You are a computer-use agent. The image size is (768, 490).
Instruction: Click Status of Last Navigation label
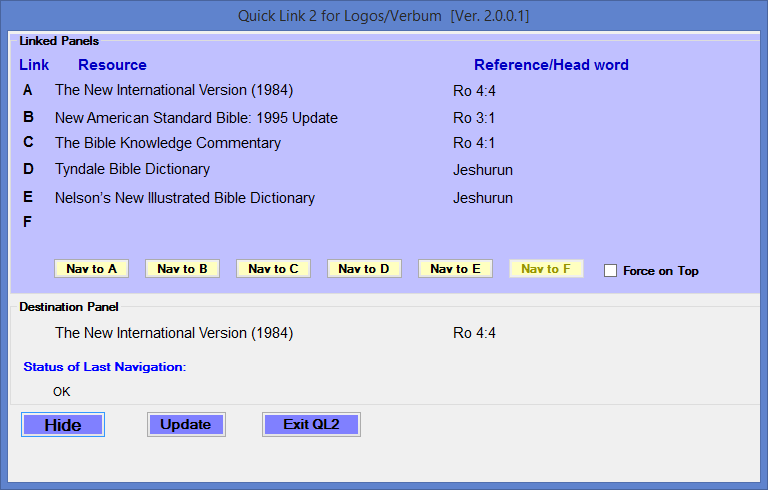[x=105, y=367]
